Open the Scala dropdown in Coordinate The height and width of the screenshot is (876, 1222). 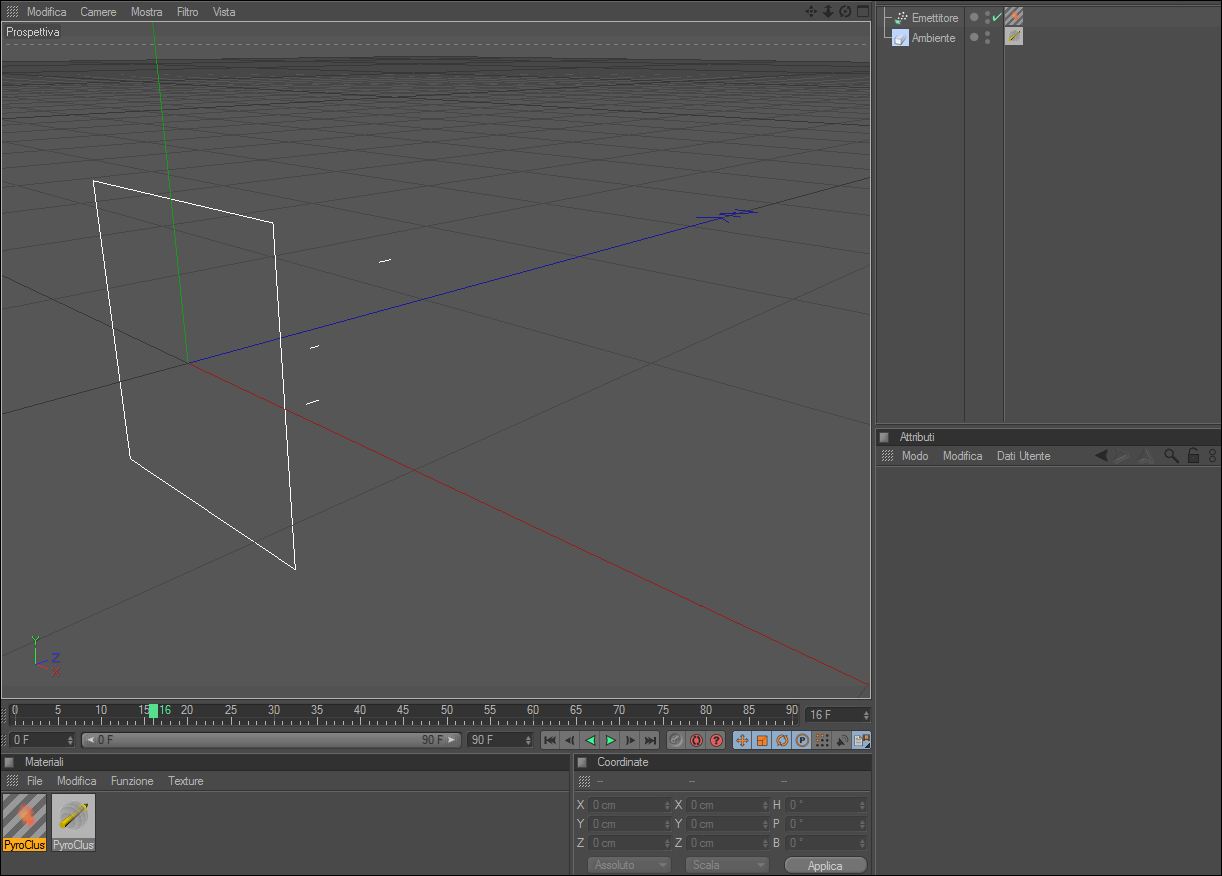point(727,865)
